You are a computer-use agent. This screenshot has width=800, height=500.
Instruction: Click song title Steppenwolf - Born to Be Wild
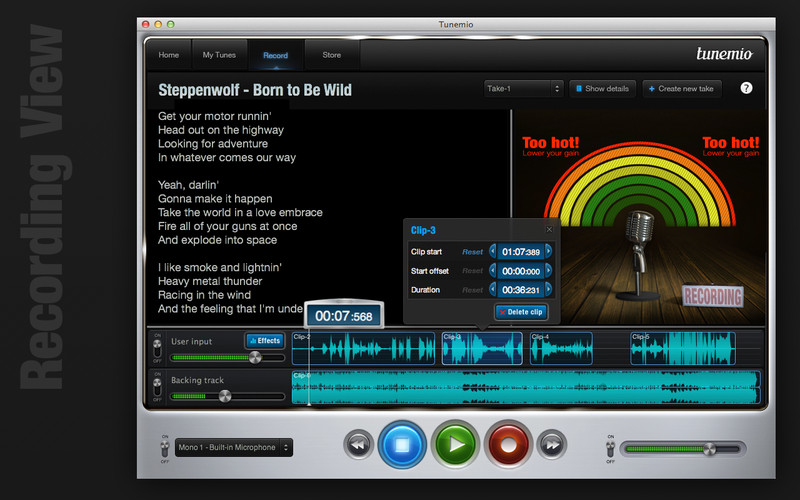point(255,90)
